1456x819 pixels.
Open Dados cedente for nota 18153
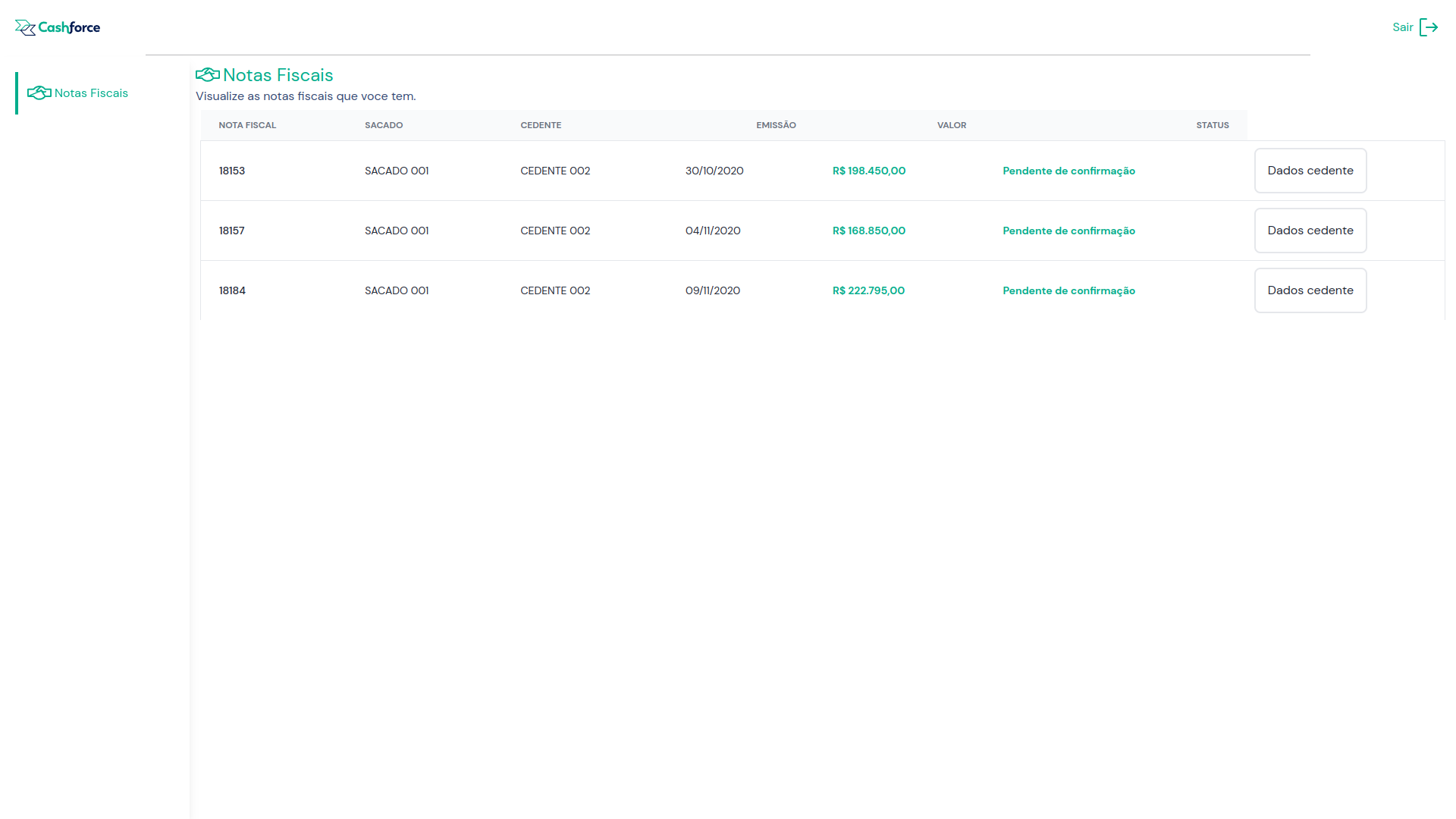pyautogui.click(x=1310, y=171)
